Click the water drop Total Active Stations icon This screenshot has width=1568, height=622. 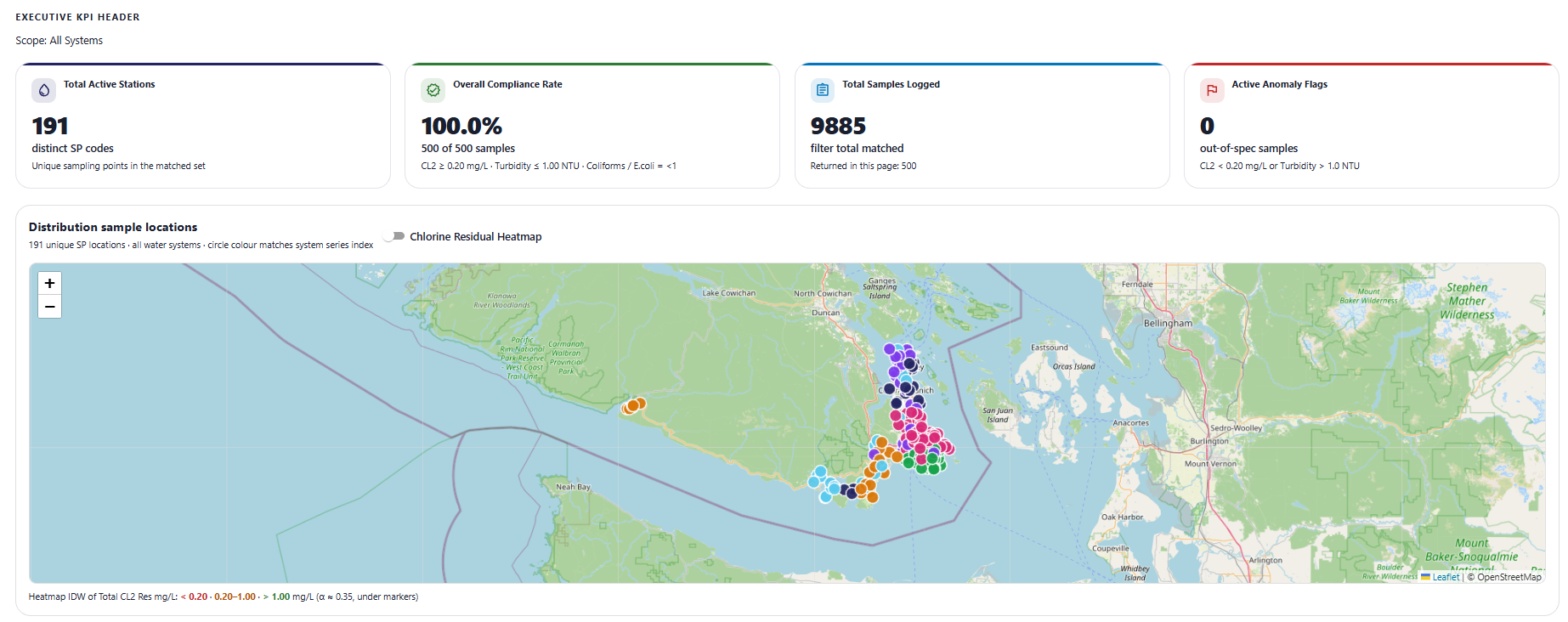point(44,90)
